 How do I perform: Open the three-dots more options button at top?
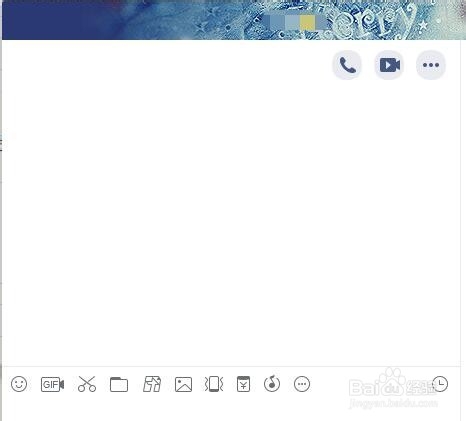click(431, 65)
